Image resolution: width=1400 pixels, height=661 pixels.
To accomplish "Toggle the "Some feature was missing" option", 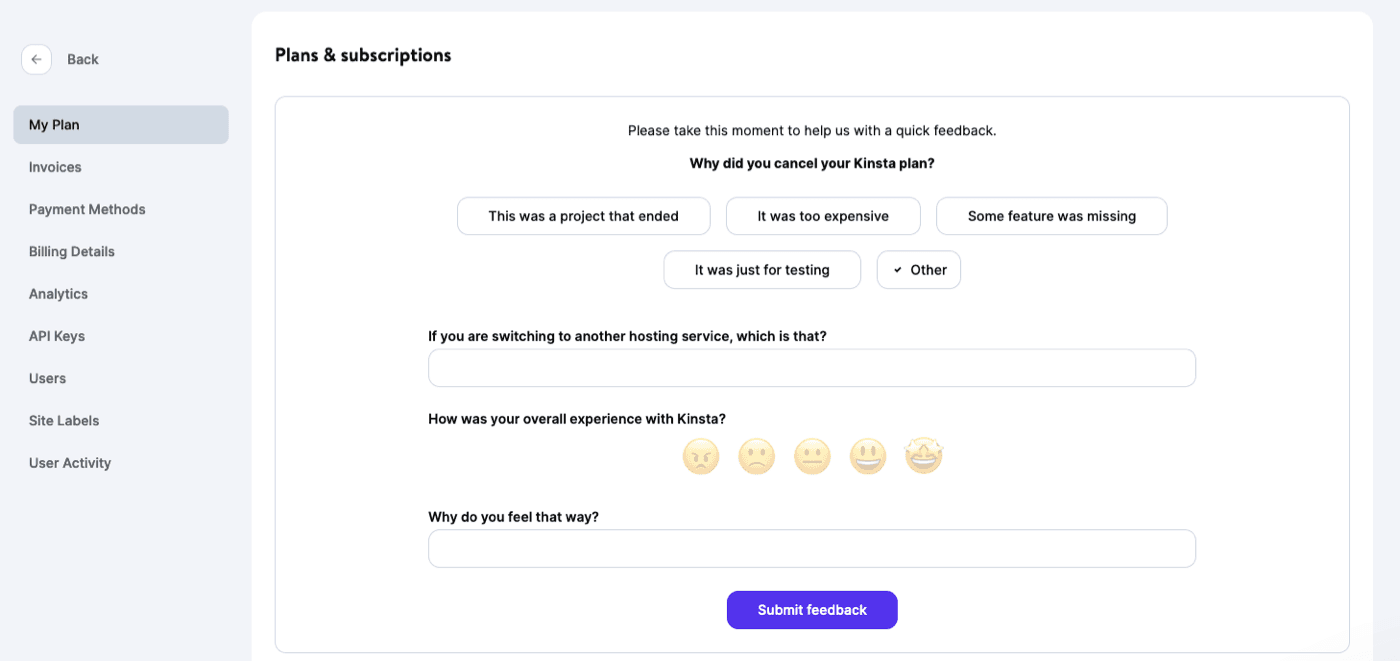I will coord(1051,215).
